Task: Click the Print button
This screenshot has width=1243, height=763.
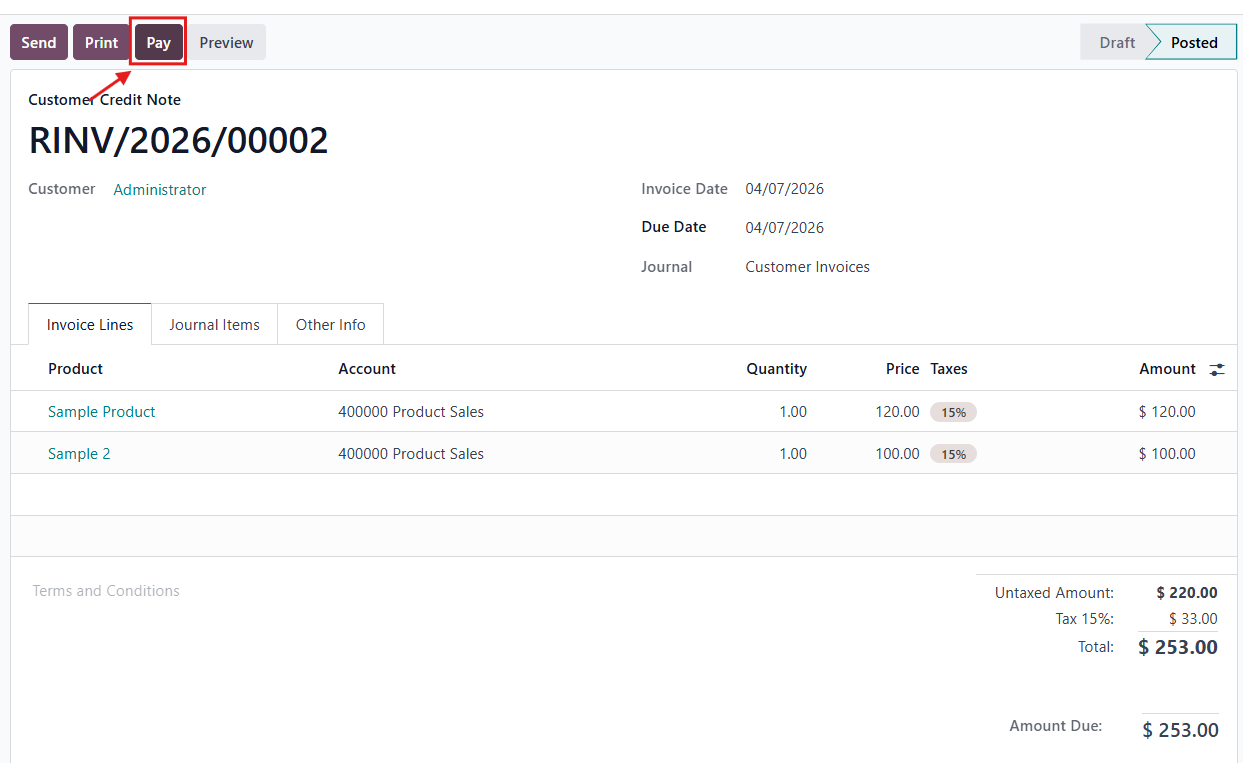Action: point(101,43)
